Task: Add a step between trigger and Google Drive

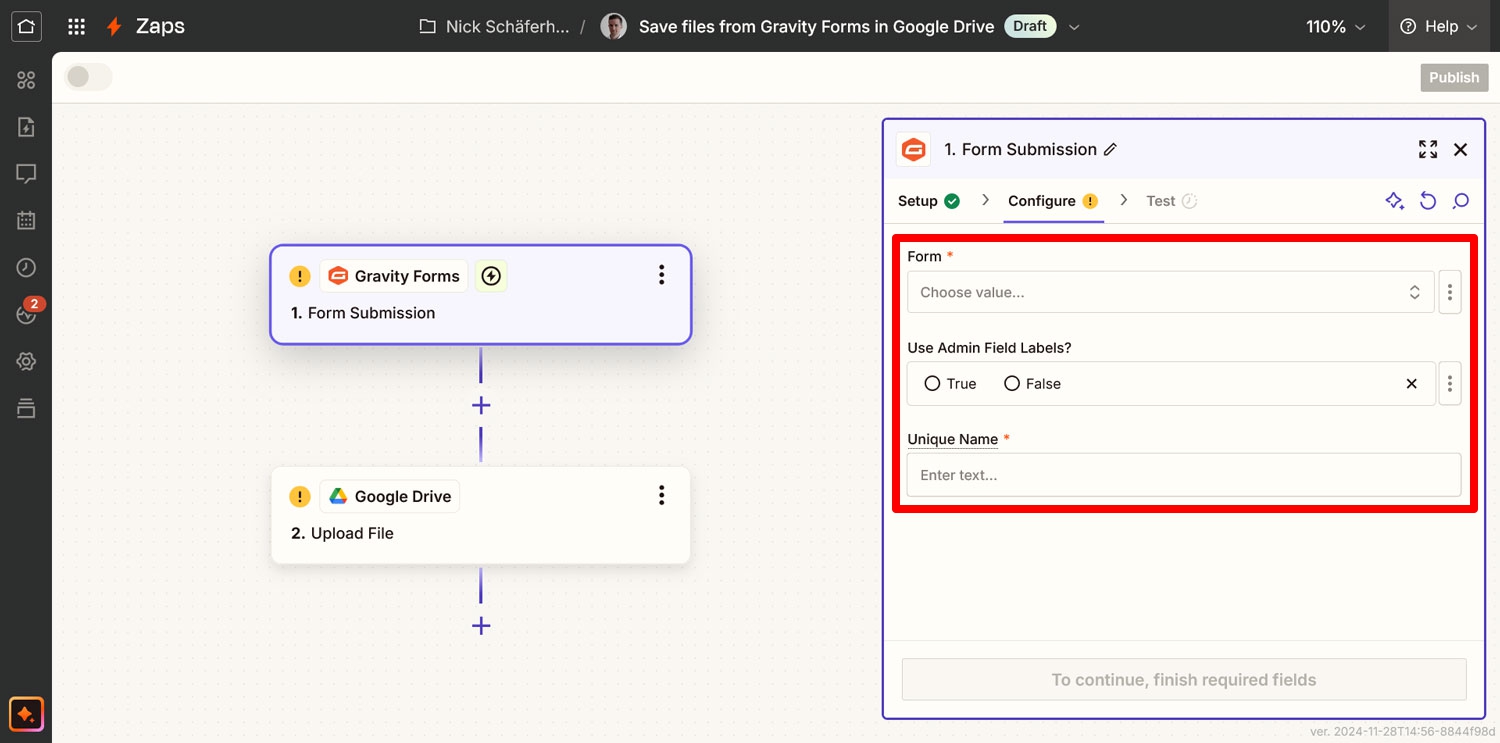Action: 481,405
